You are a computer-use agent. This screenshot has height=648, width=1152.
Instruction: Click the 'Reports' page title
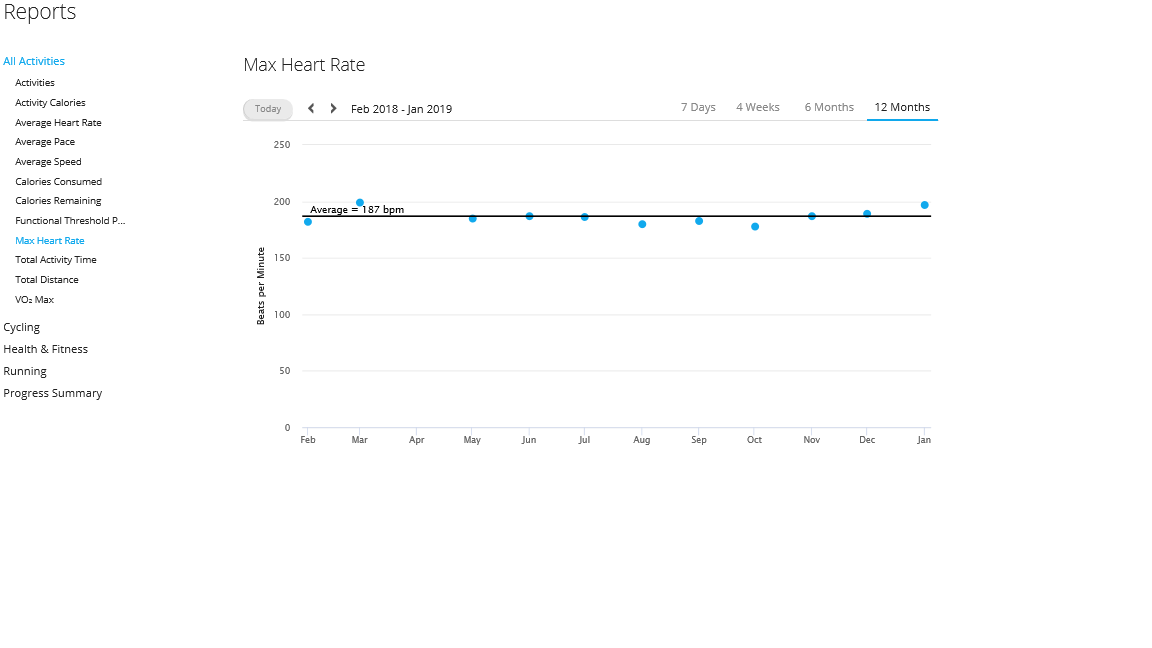pos(40,11)
